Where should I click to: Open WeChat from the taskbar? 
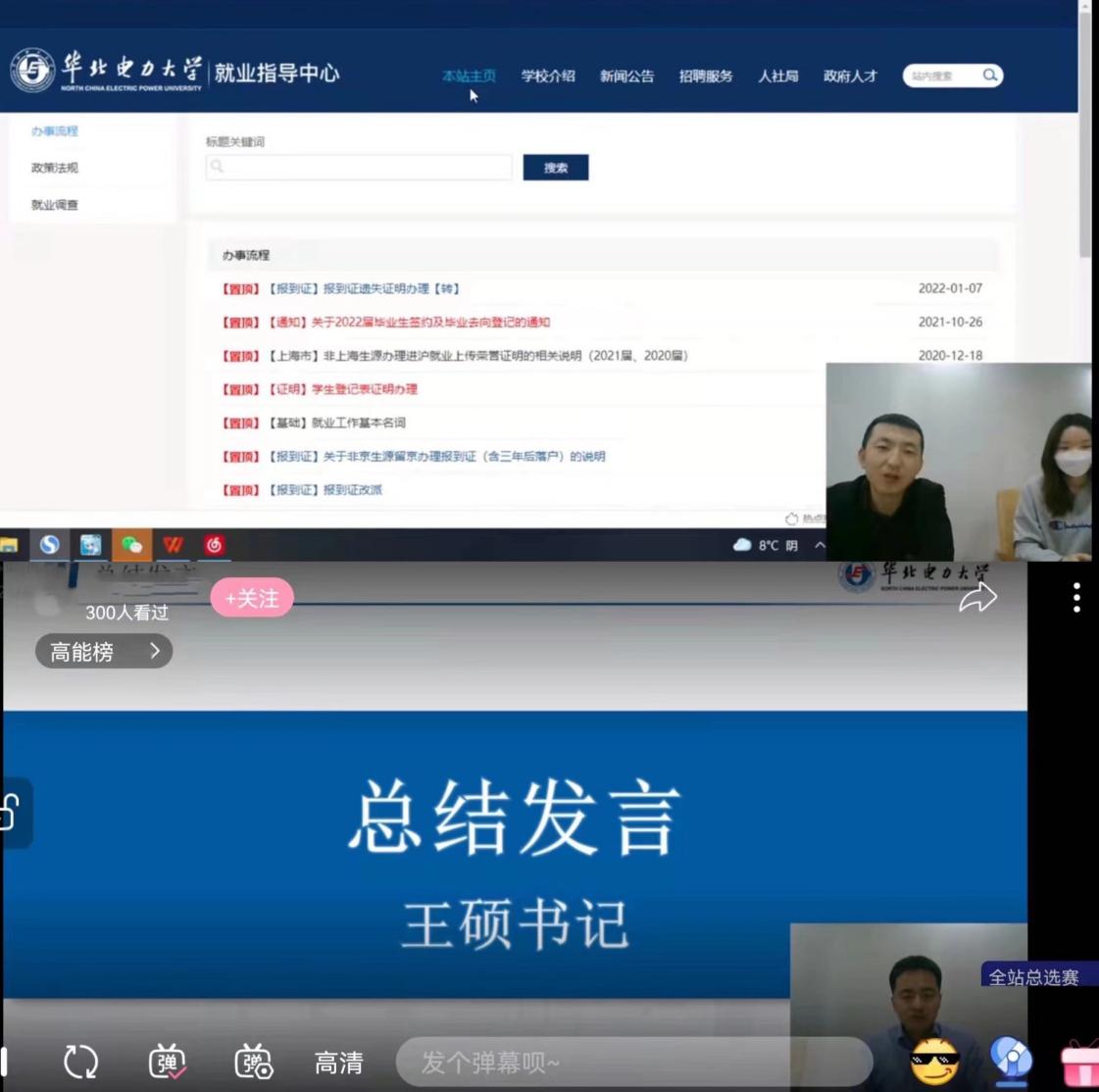[131, 545]
